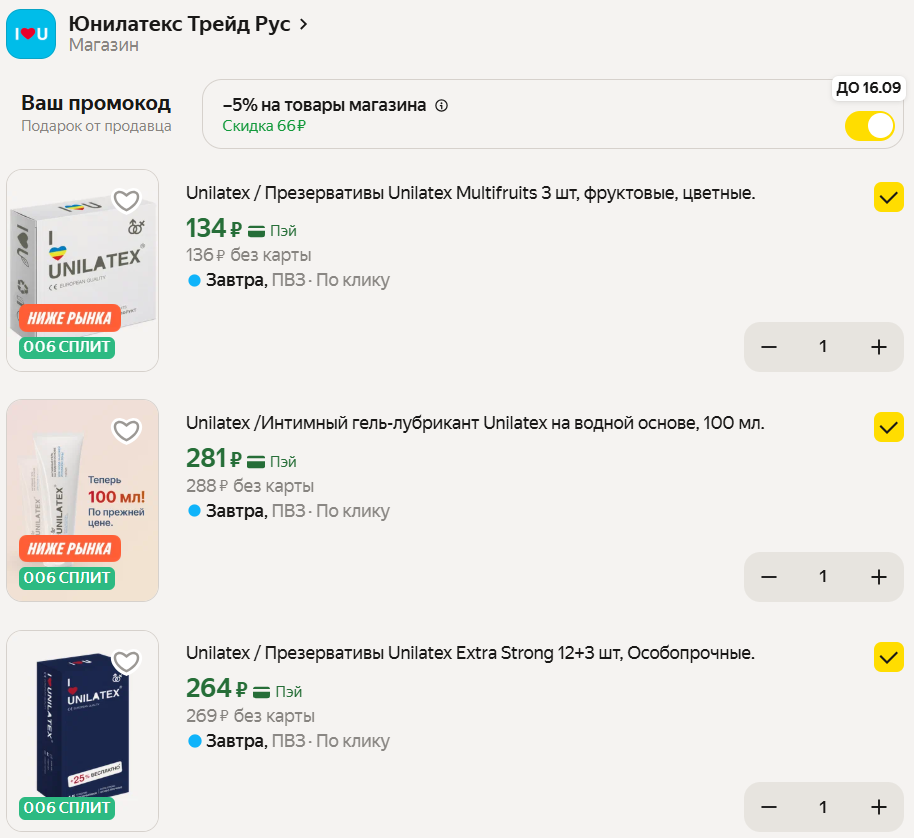Favorite the Extra Strong condoms with heart

(x=126, y=662)
